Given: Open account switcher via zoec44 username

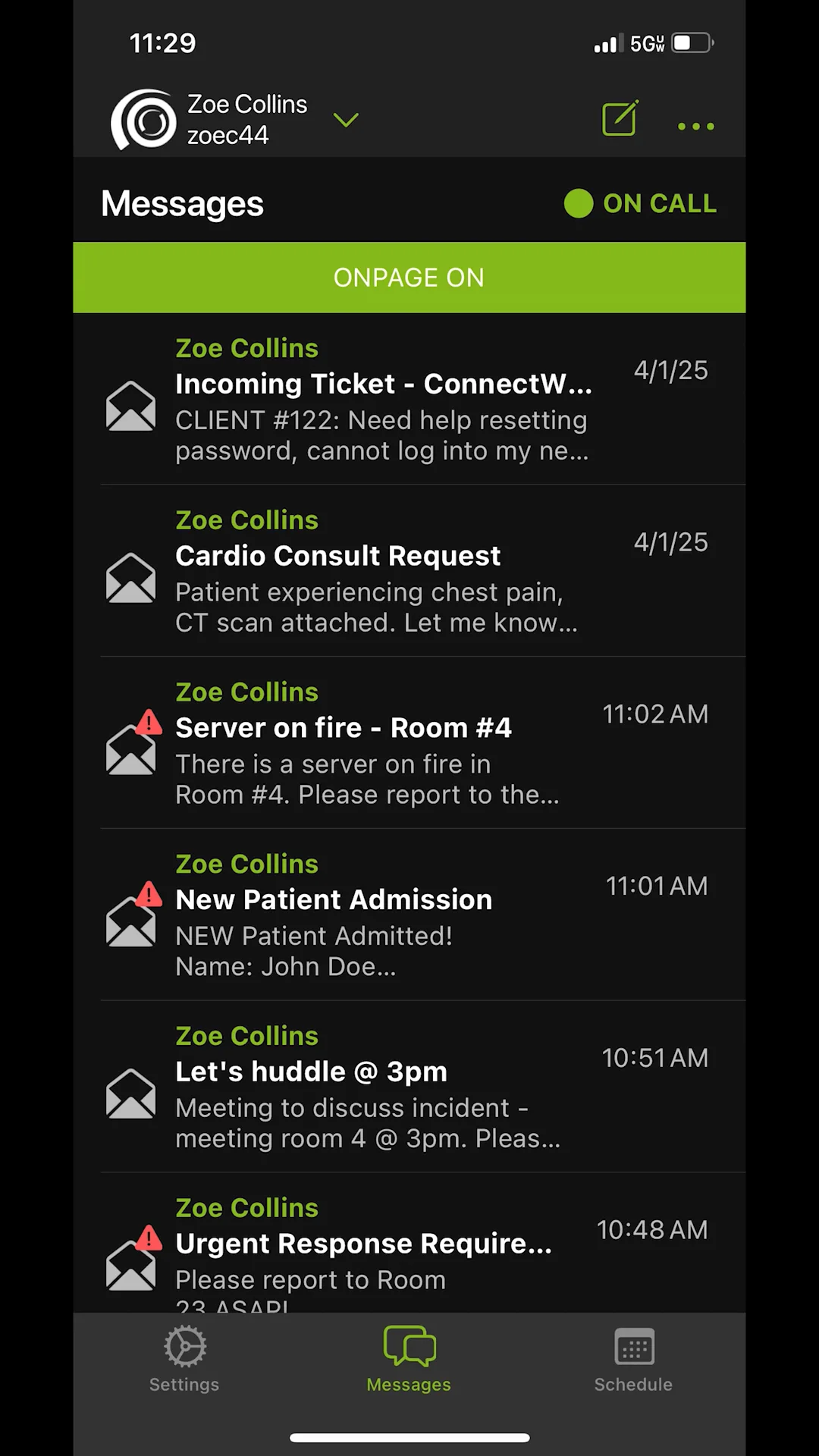Looking at the screenshot, I should click(x=227, y=135).
